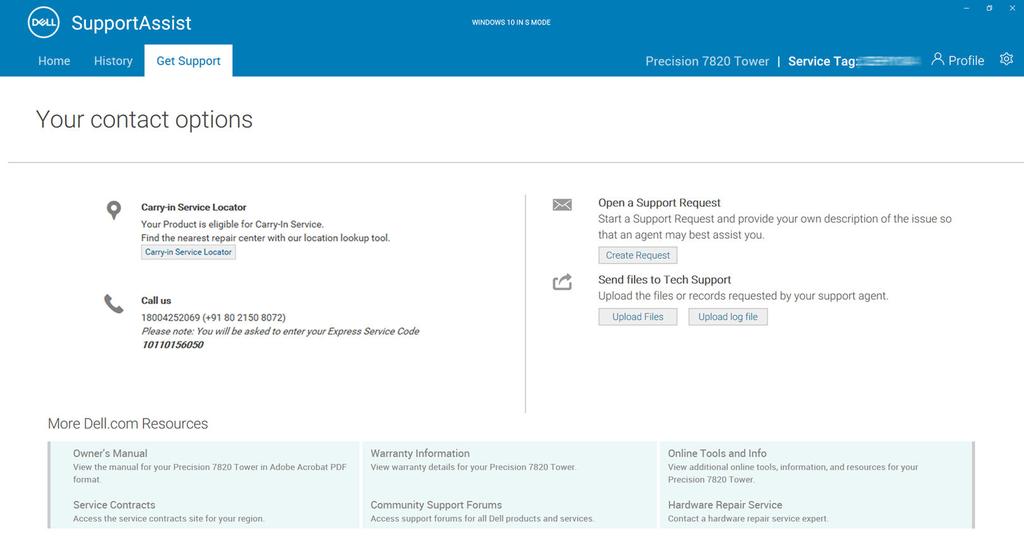
Task: Click the Your contact options heading
Action: click(x=144, y=120)
